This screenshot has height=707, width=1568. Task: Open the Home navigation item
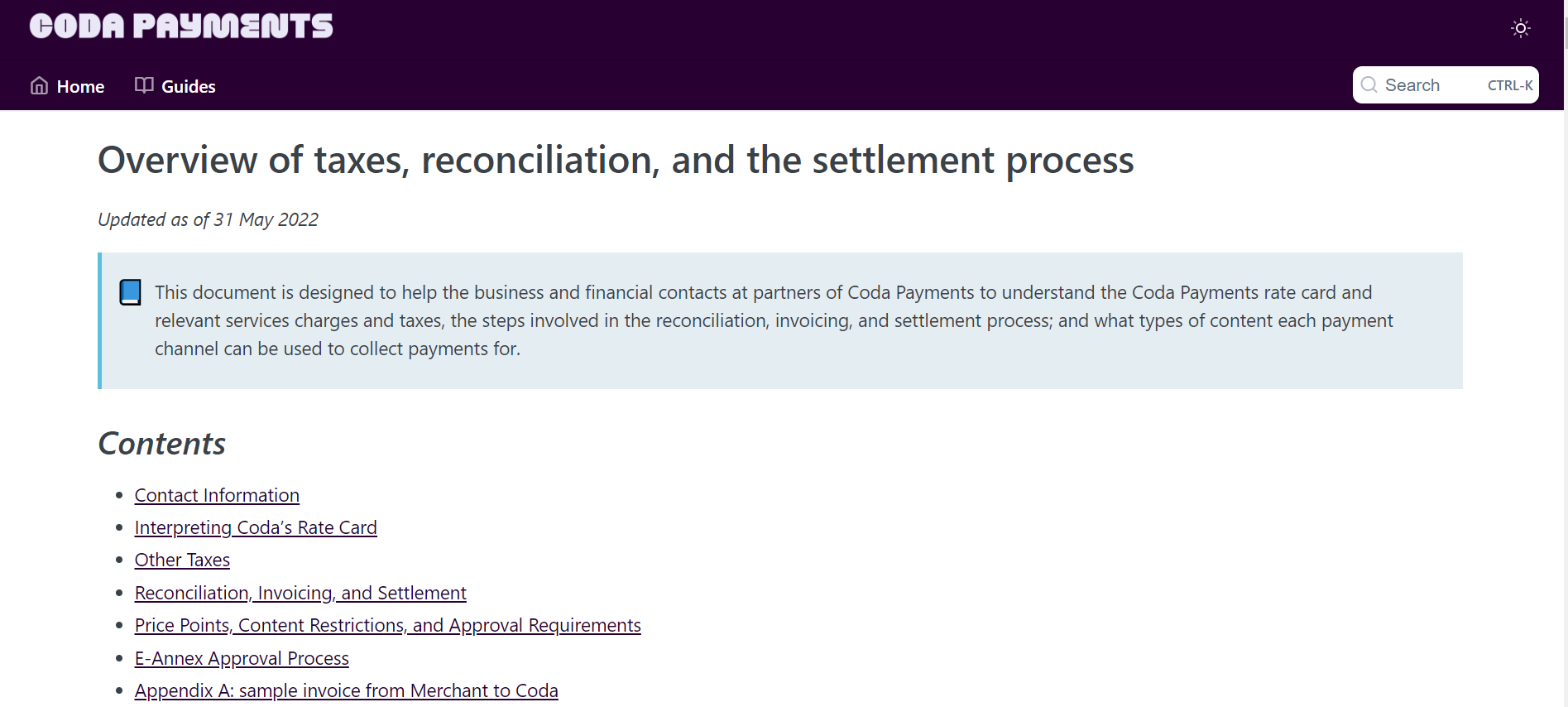(67, 86)
